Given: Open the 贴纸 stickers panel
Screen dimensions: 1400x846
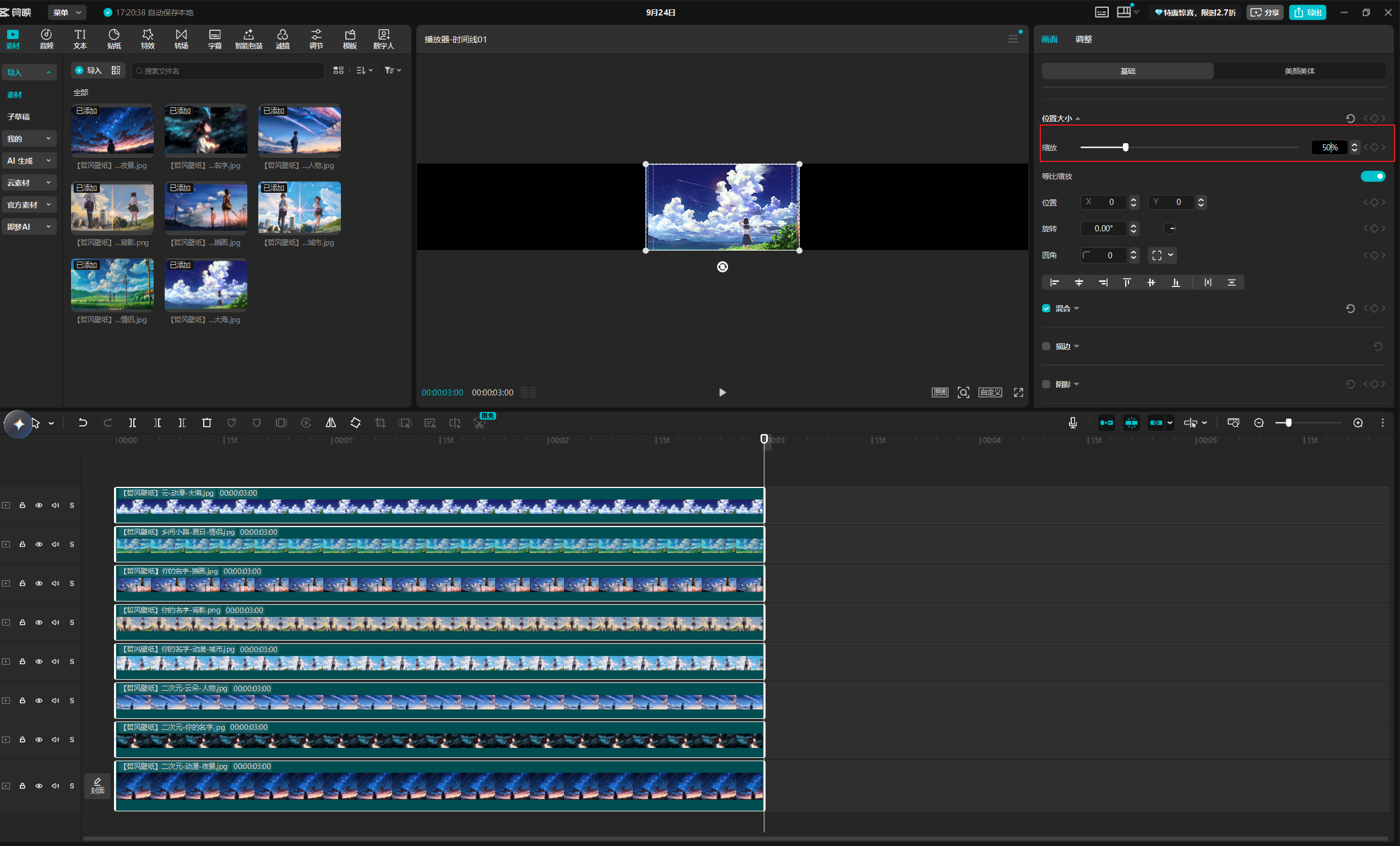Looking at the screenshot, I should [x=113, y=39].
